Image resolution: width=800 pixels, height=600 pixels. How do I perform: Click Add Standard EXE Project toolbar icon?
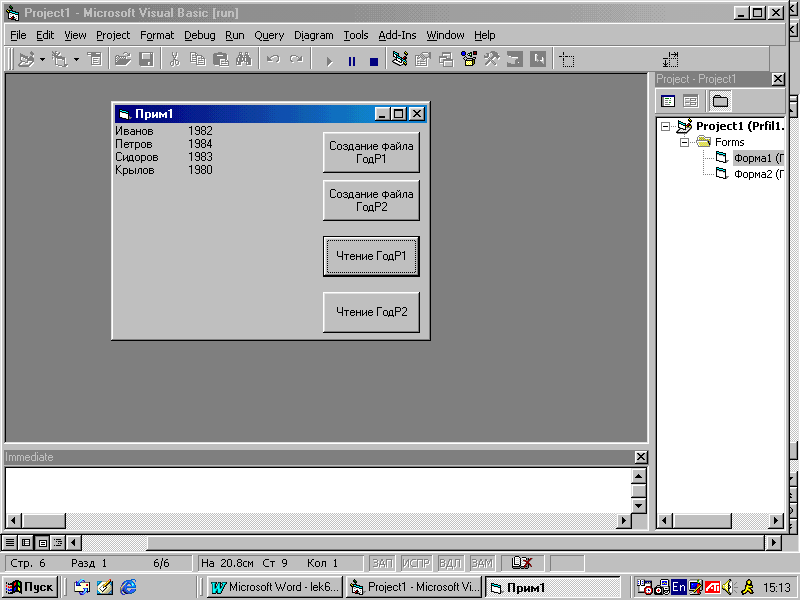(27, 60)
